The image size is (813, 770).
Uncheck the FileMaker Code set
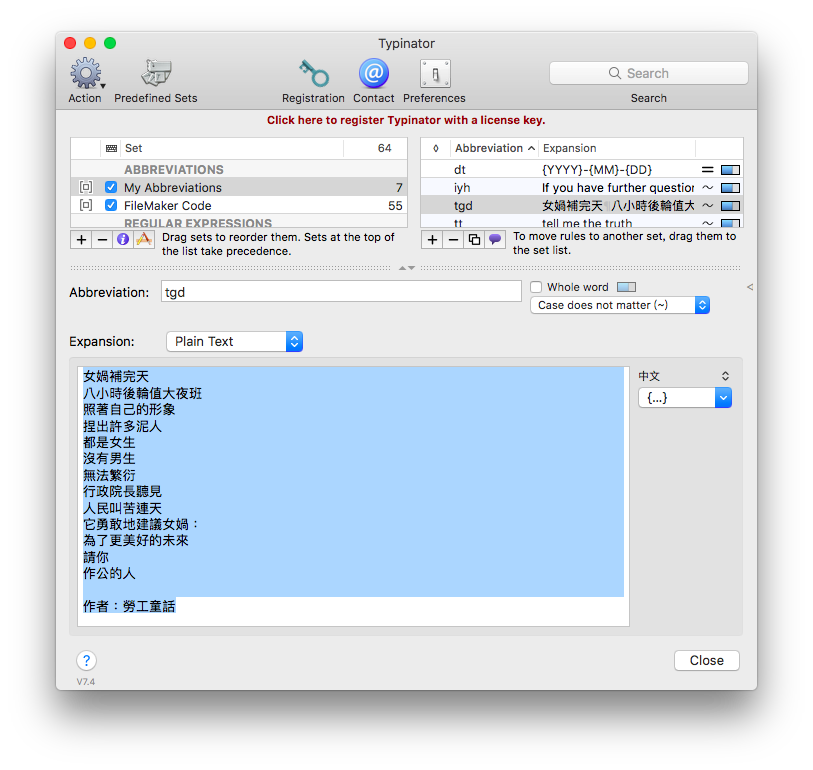(x=111, y=205)
